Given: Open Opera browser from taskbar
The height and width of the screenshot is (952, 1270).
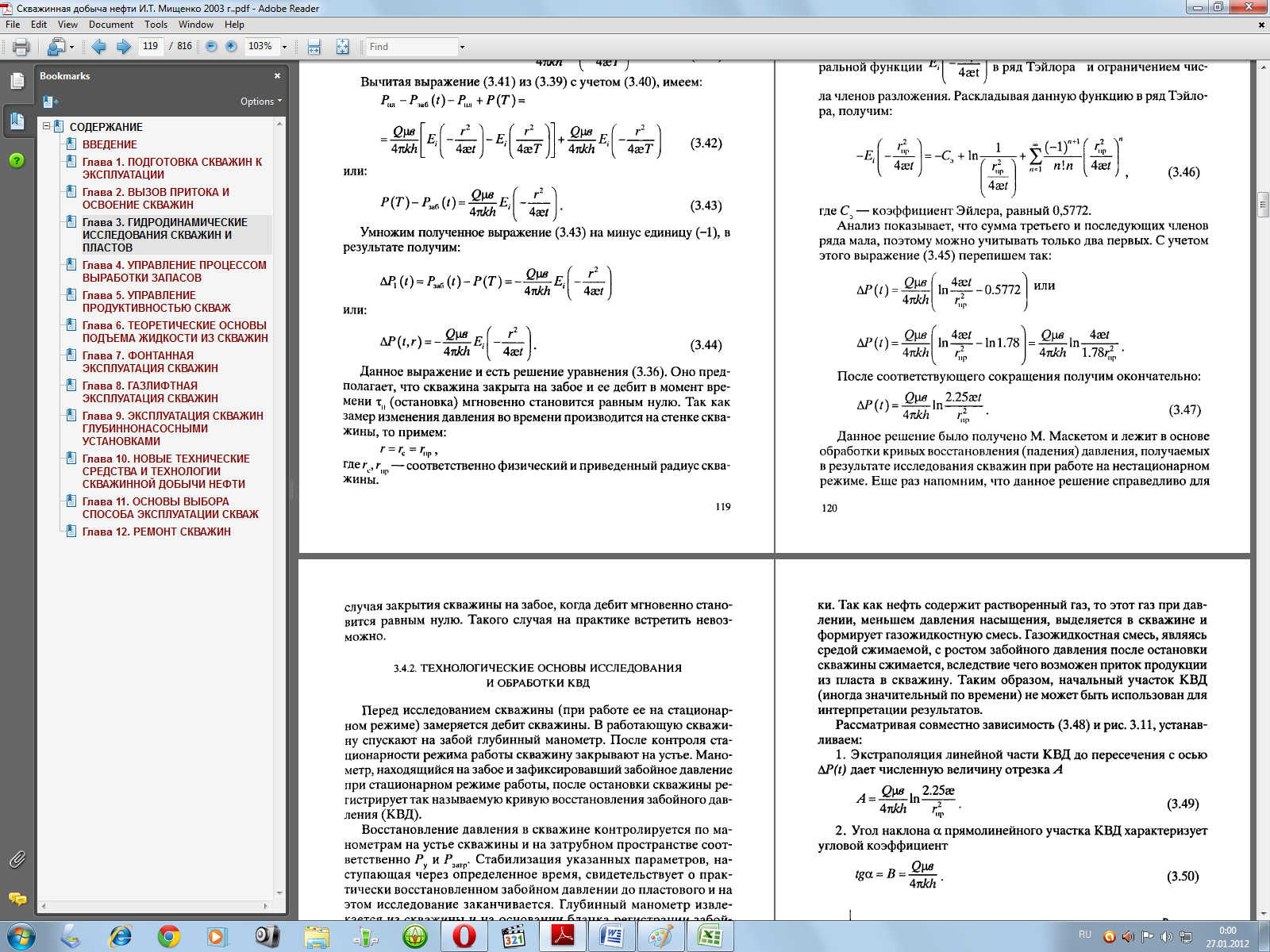Looking at the screenshot, I should [464, 937].
